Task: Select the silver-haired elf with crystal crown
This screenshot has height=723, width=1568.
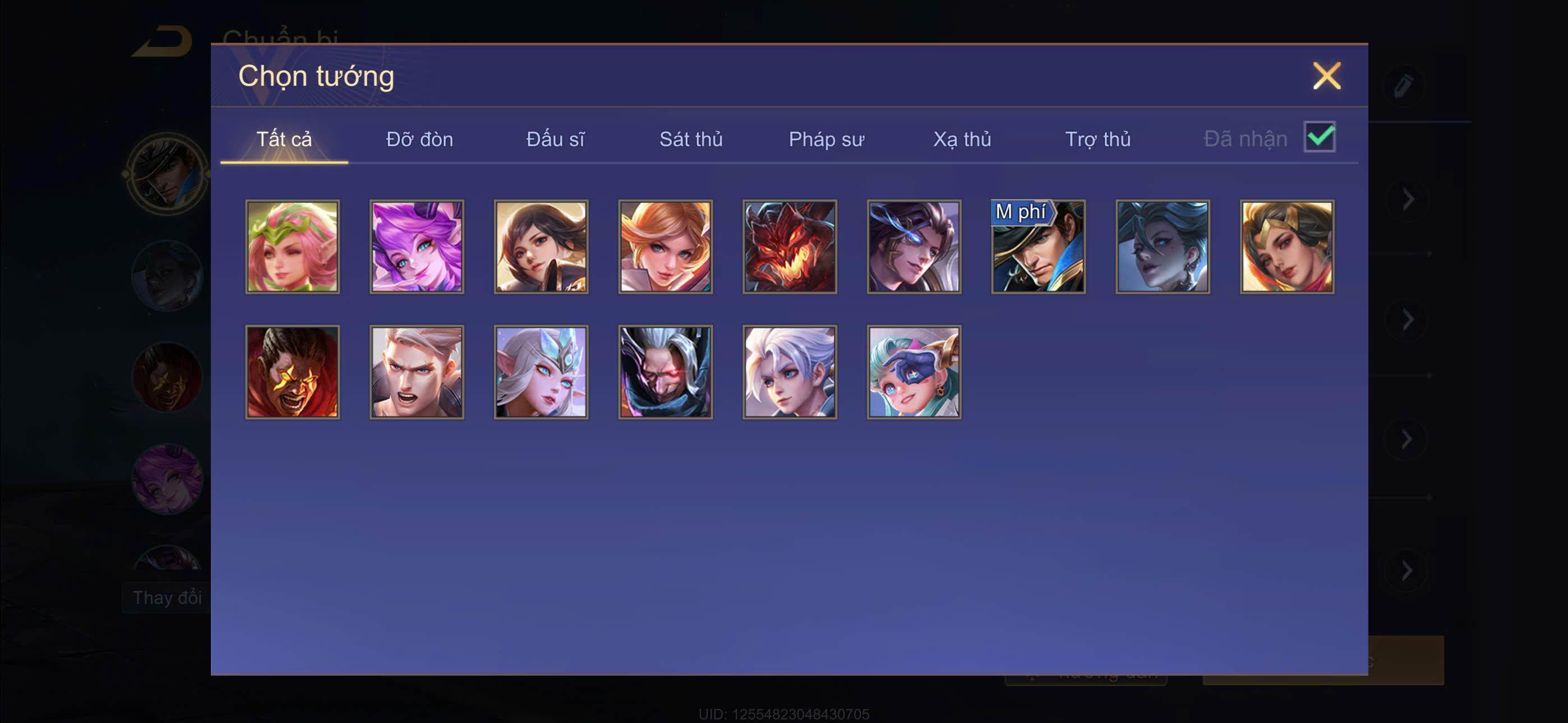Action: pos(541,372)
